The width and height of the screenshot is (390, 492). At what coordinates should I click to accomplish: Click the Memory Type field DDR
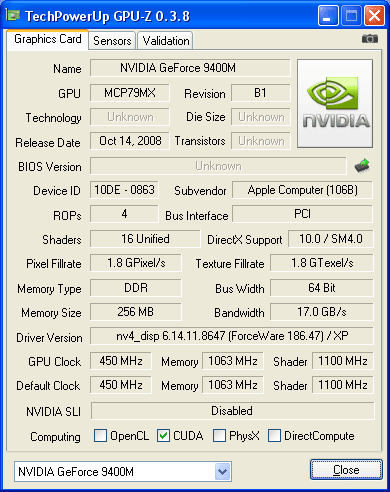136,288
